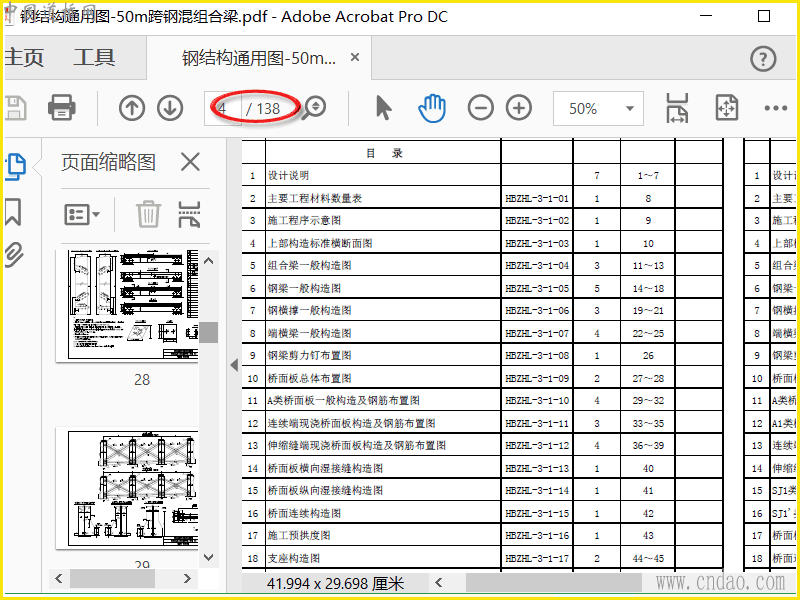
Task: Click the 页面缩略图 panel title
Action: pos(108,162)
